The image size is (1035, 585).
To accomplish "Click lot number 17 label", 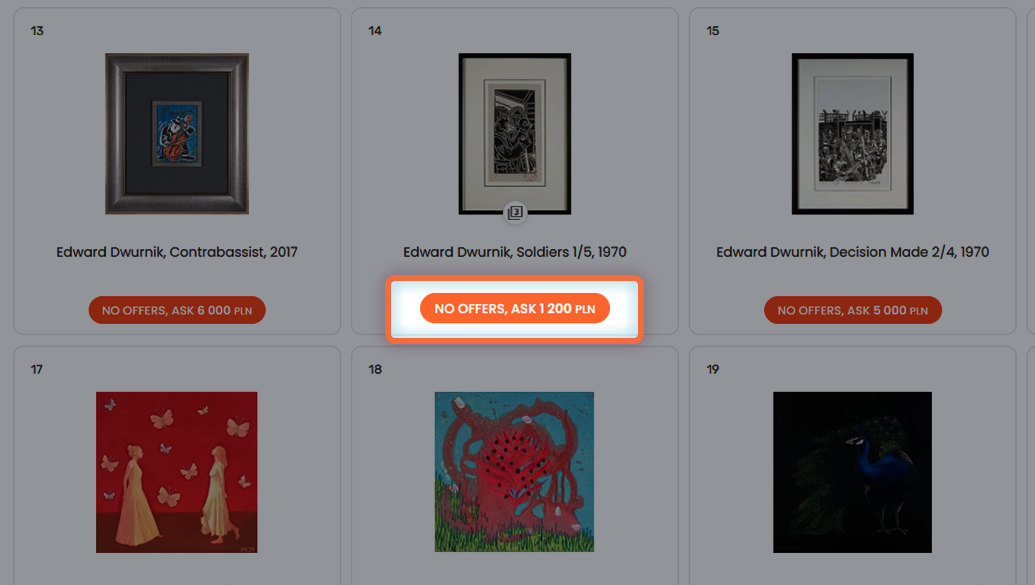I will click(x=36, y=370).
